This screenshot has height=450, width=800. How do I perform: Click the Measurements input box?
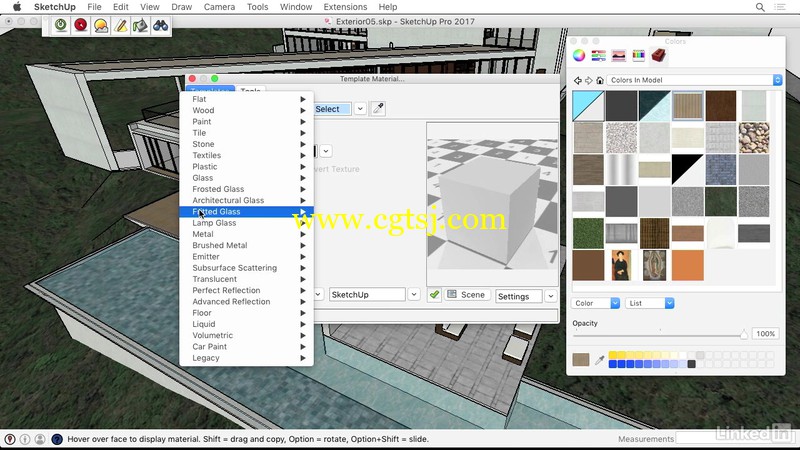click(735, 438)
